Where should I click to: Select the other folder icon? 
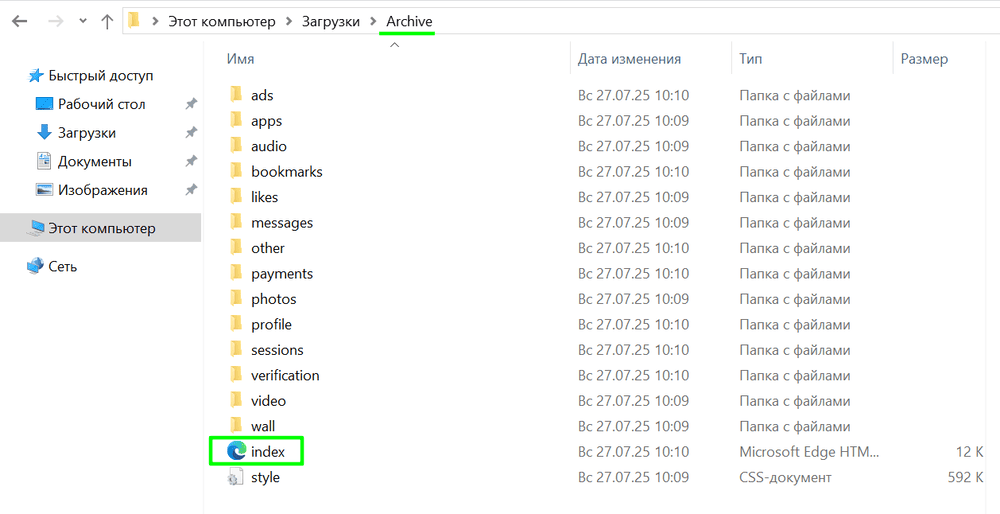pyautogui.click(x=236, y=247)
